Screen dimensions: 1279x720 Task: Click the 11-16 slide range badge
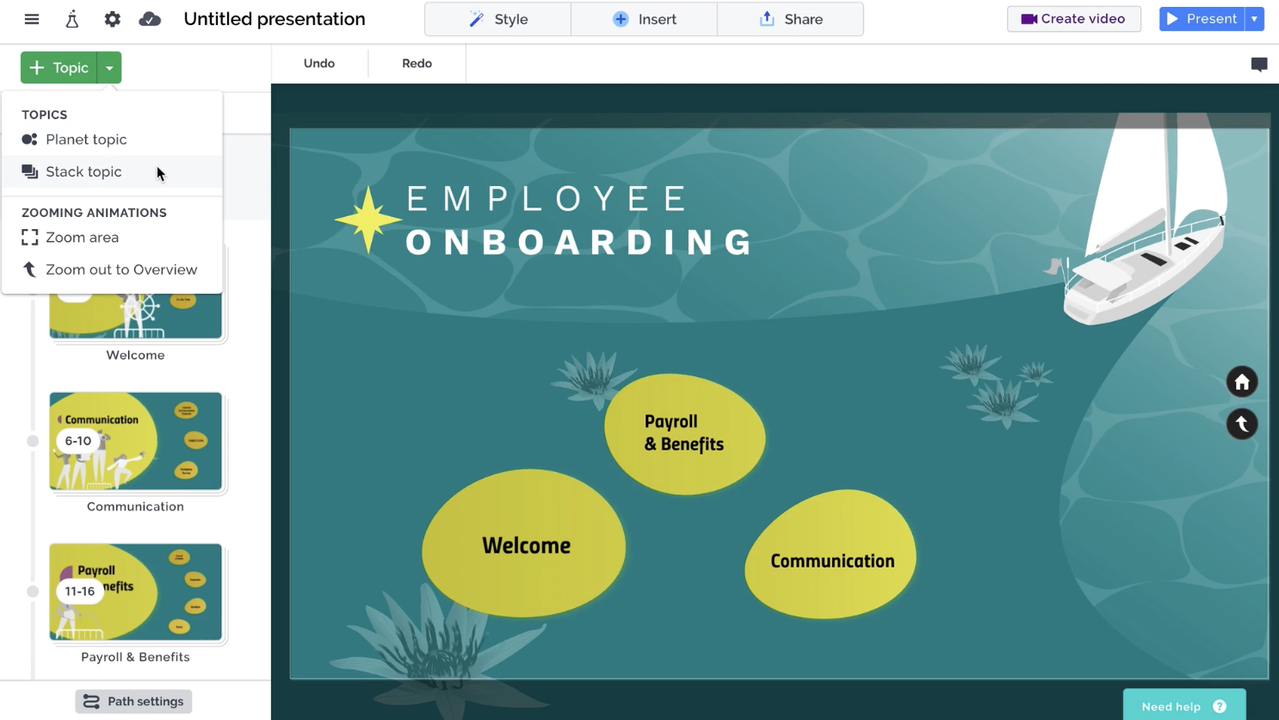pos(79,592)
